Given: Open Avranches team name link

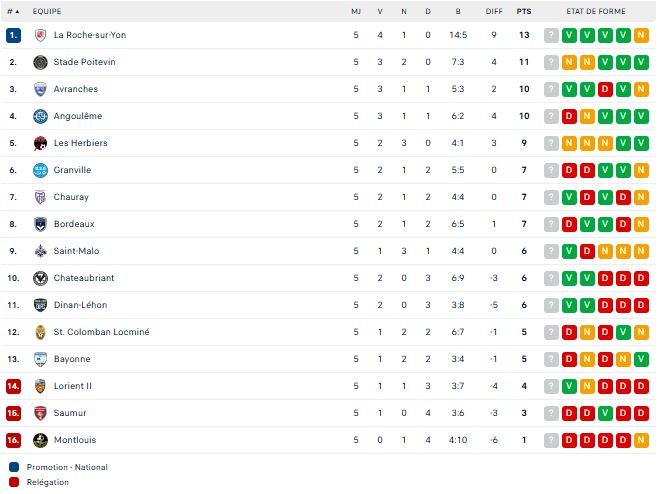Looking at the screenshot, I should point(75,89).
